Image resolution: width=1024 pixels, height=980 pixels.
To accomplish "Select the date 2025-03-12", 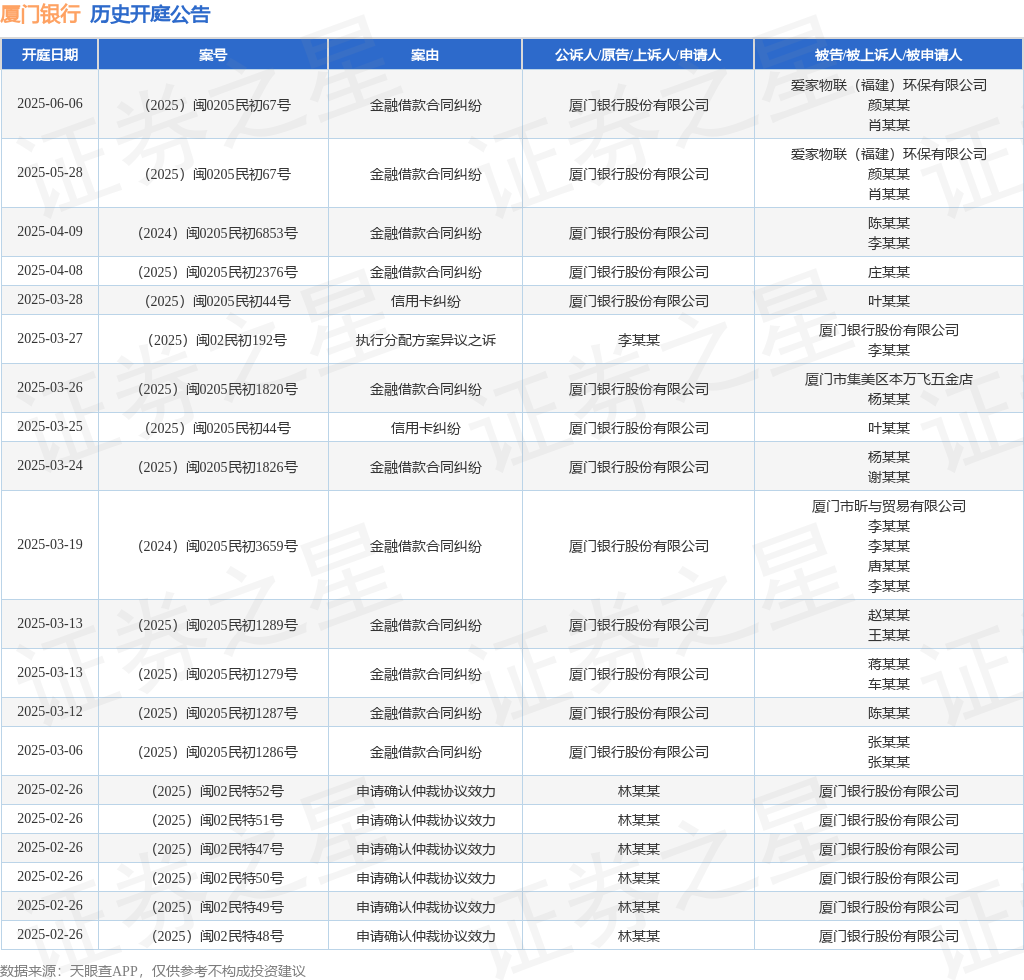I will [50, 712].
